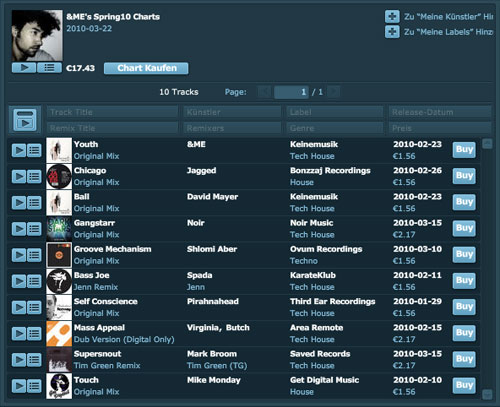This screenshot has width=500, height=407.
Task: Click the scrollbar up arrow
Action: point(487,144)
